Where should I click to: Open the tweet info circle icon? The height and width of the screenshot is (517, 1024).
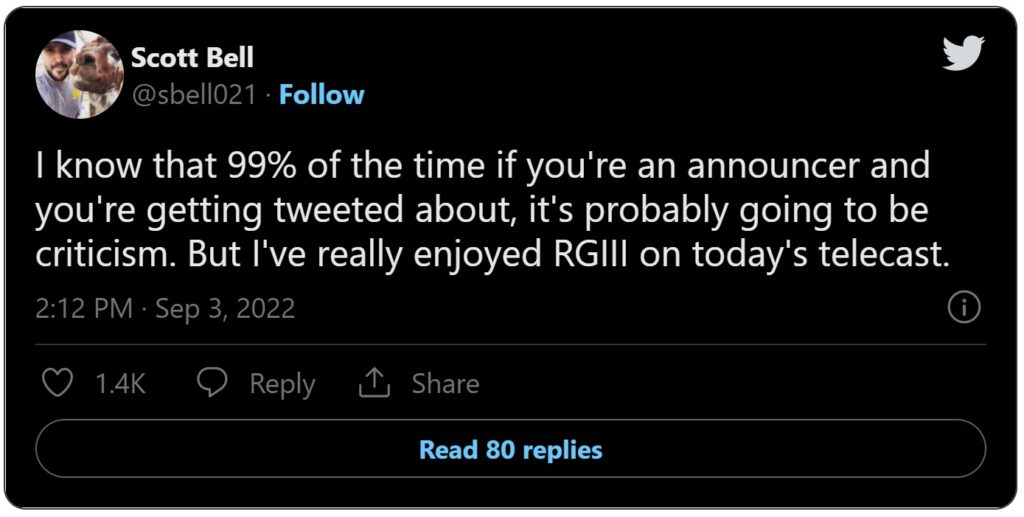(964, 308)
